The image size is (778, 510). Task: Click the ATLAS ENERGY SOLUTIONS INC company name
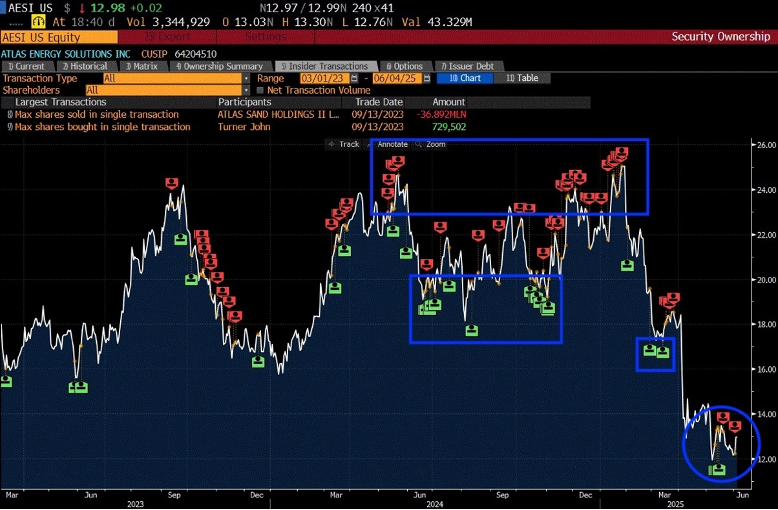[x=65, y=54]
